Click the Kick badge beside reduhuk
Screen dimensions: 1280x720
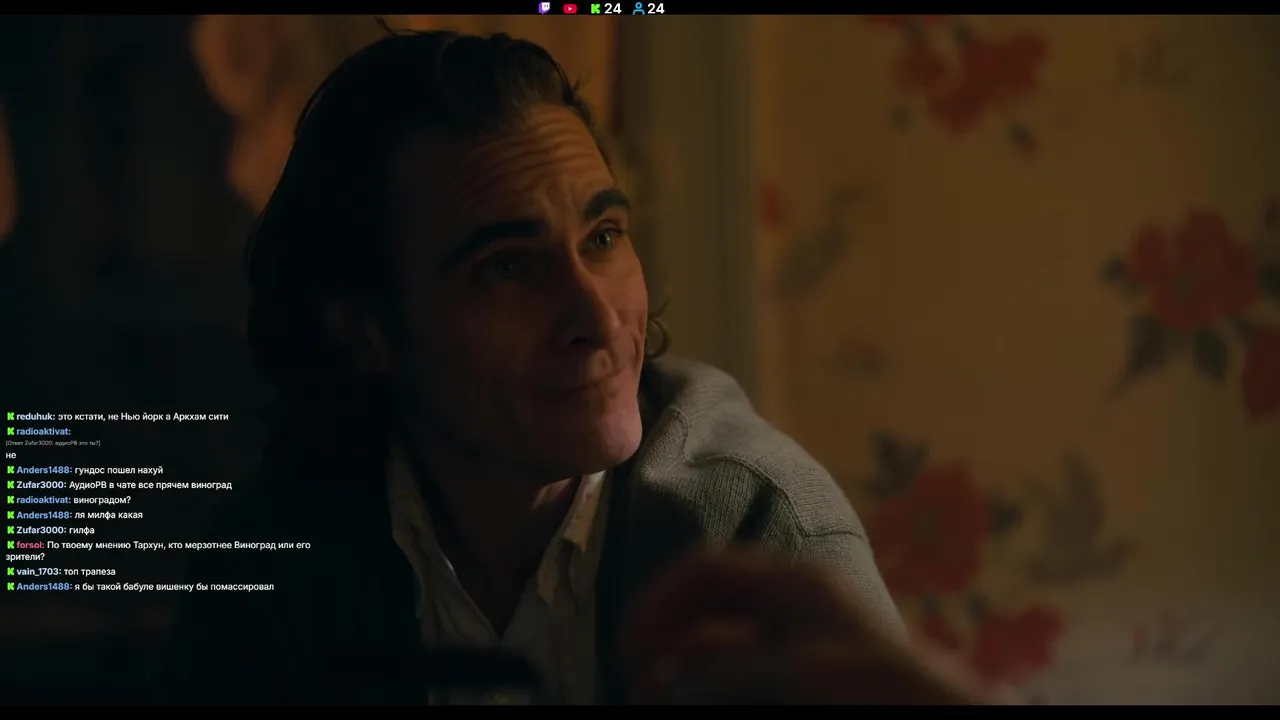point(10,416)
